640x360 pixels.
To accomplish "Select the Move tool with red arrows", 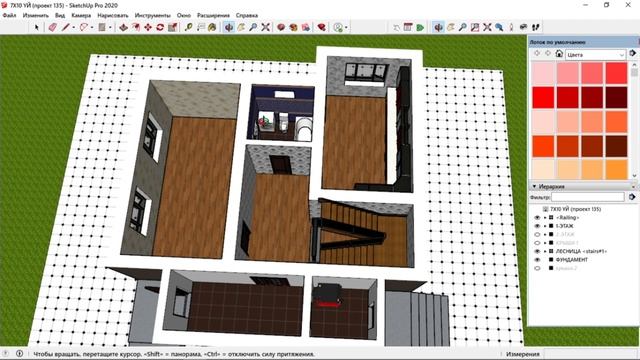I will point(148,27).
